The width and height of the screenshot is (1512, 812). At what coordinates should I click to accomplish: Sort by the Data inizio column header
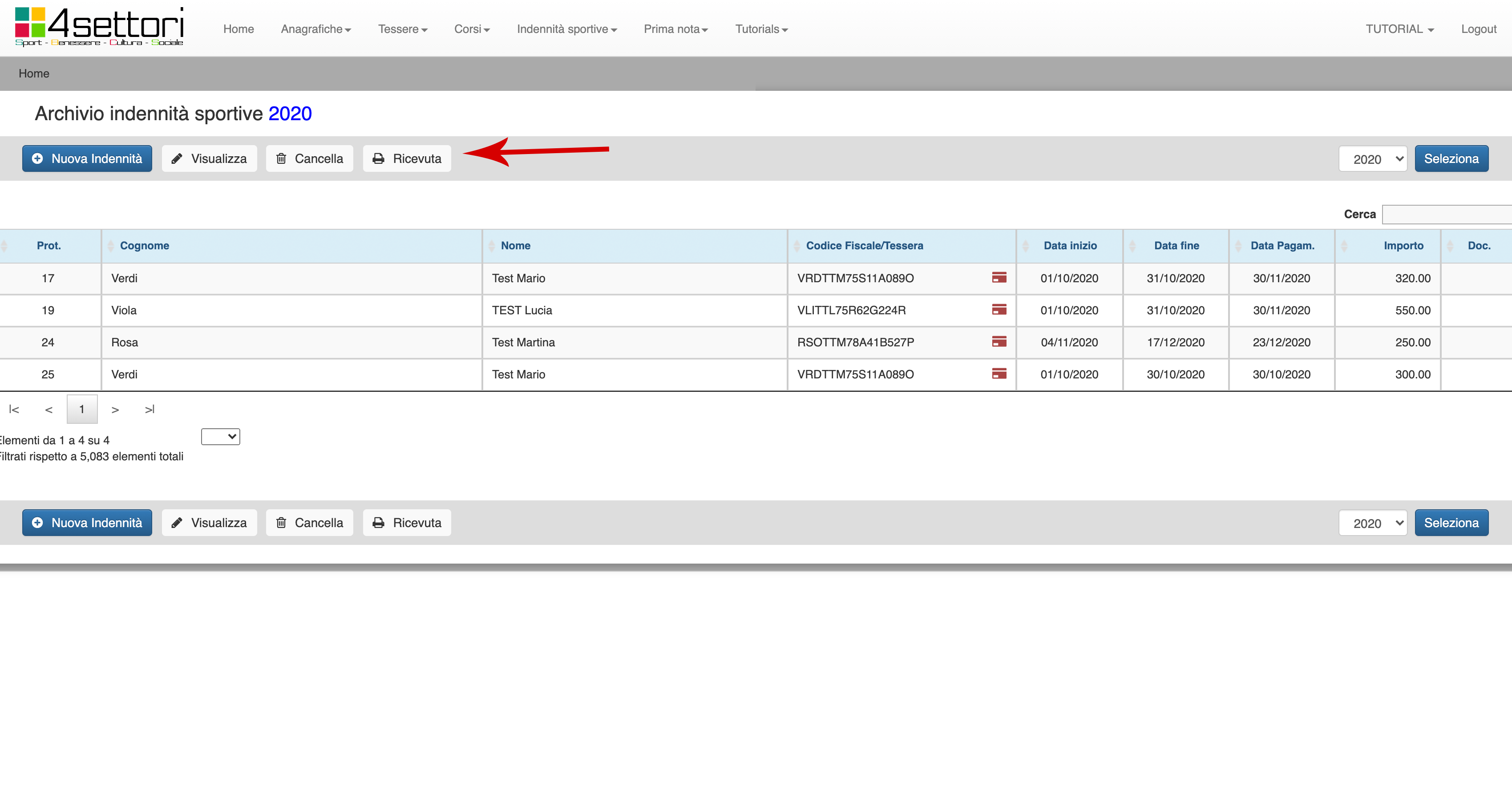(1069, 245)
